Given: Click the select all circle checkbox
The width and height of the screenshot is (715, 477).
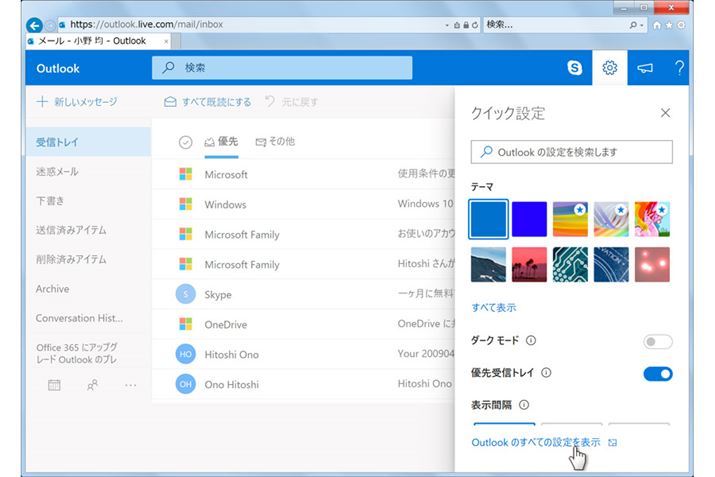Looking at the screenshot, I should tap(185, 142).
